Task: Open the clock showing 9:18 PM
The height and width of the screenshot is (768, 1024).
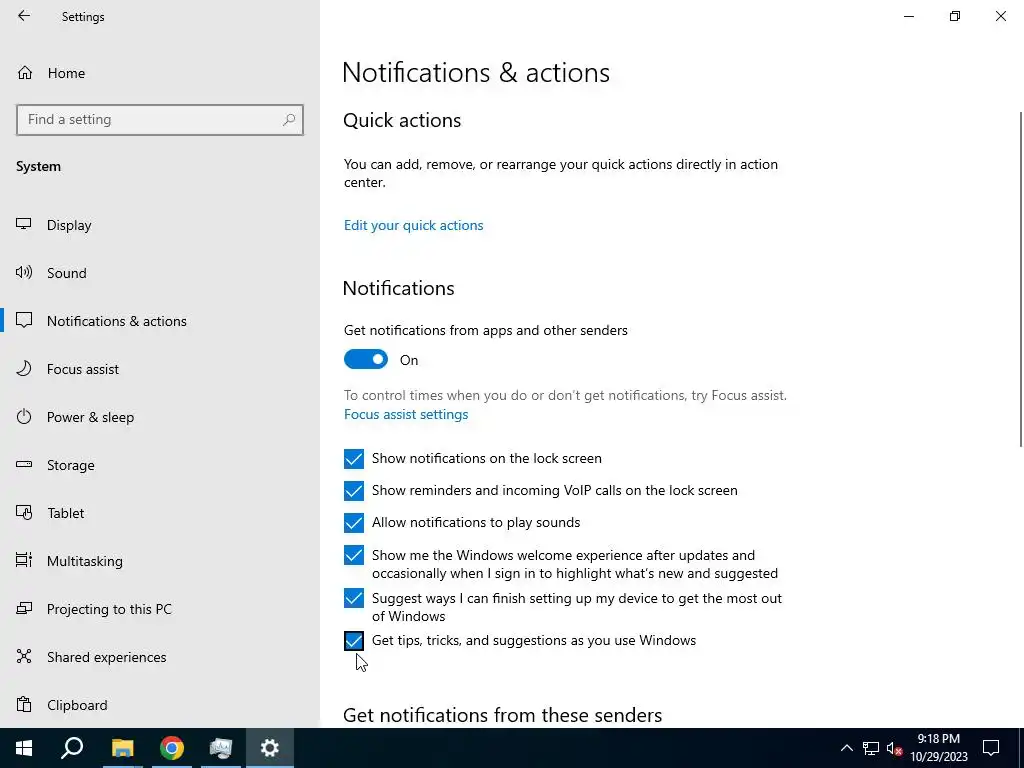Action: click(938, 748)
